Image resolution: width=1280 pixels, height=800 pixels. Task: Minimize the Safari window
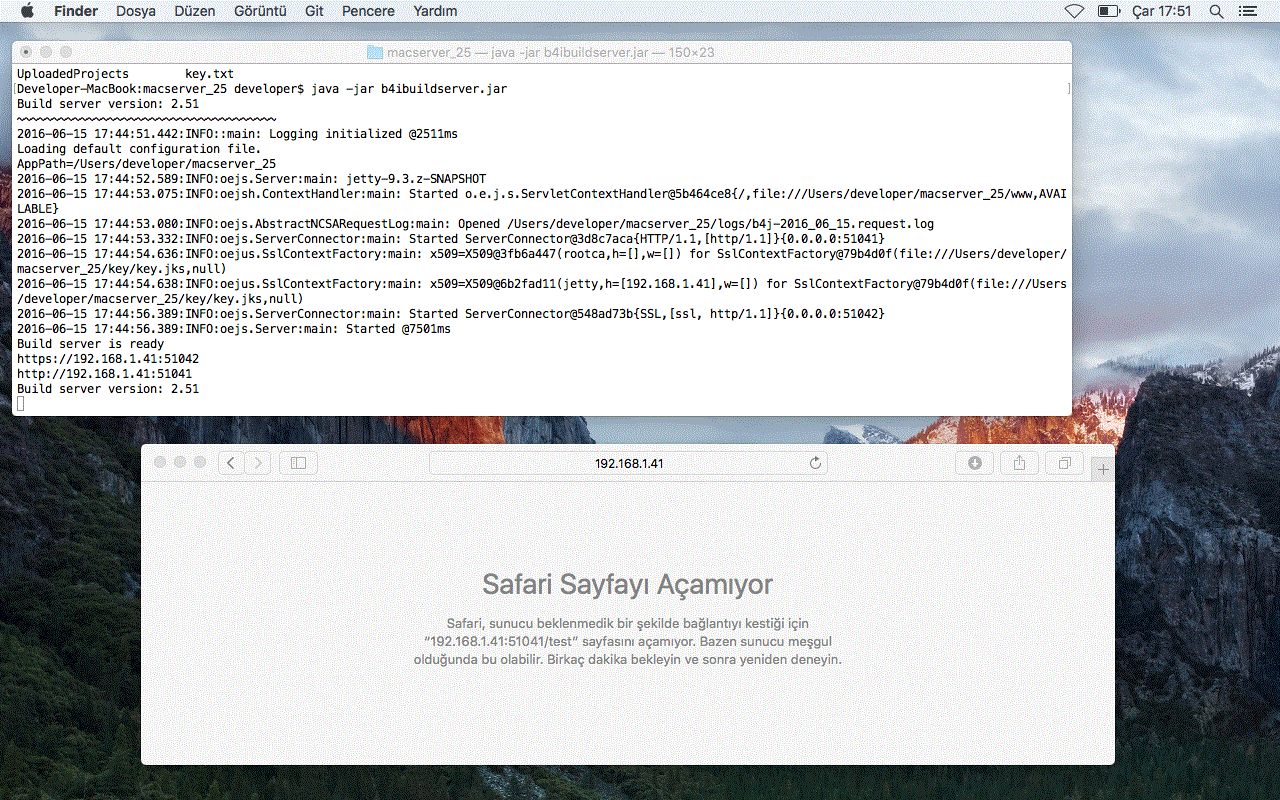pos(180,462)
